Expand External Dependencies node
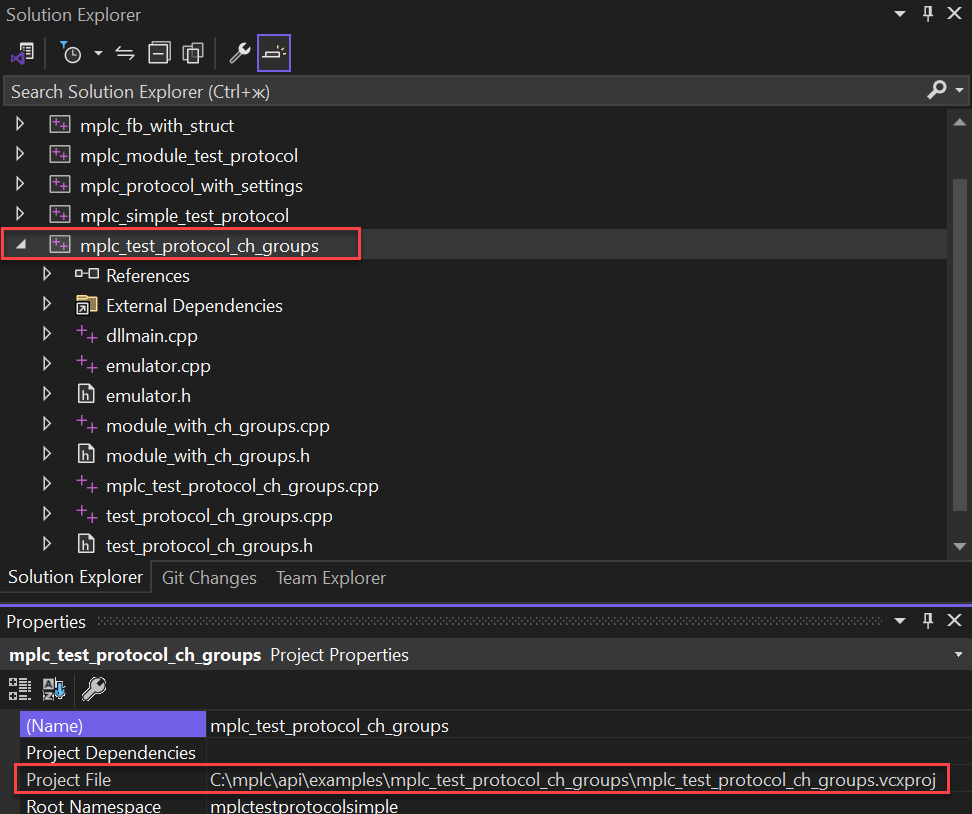972x814 pixels. click(x=46, y=304)
